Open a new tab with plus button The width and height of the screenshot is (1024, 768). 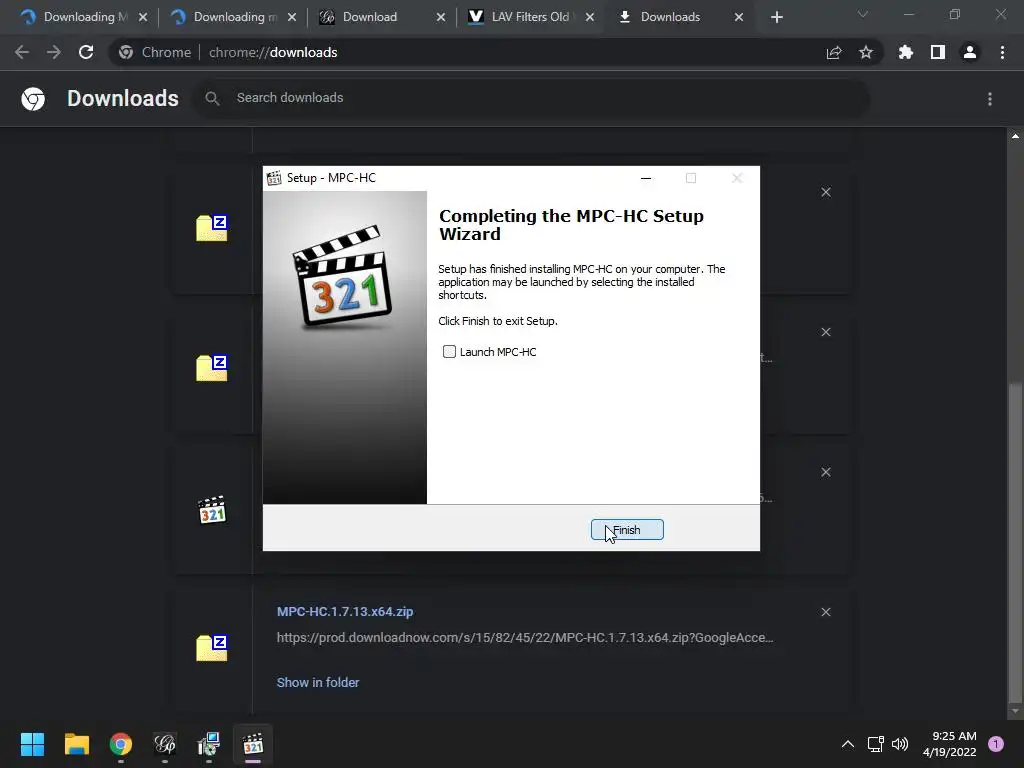[x=776, y=17]
